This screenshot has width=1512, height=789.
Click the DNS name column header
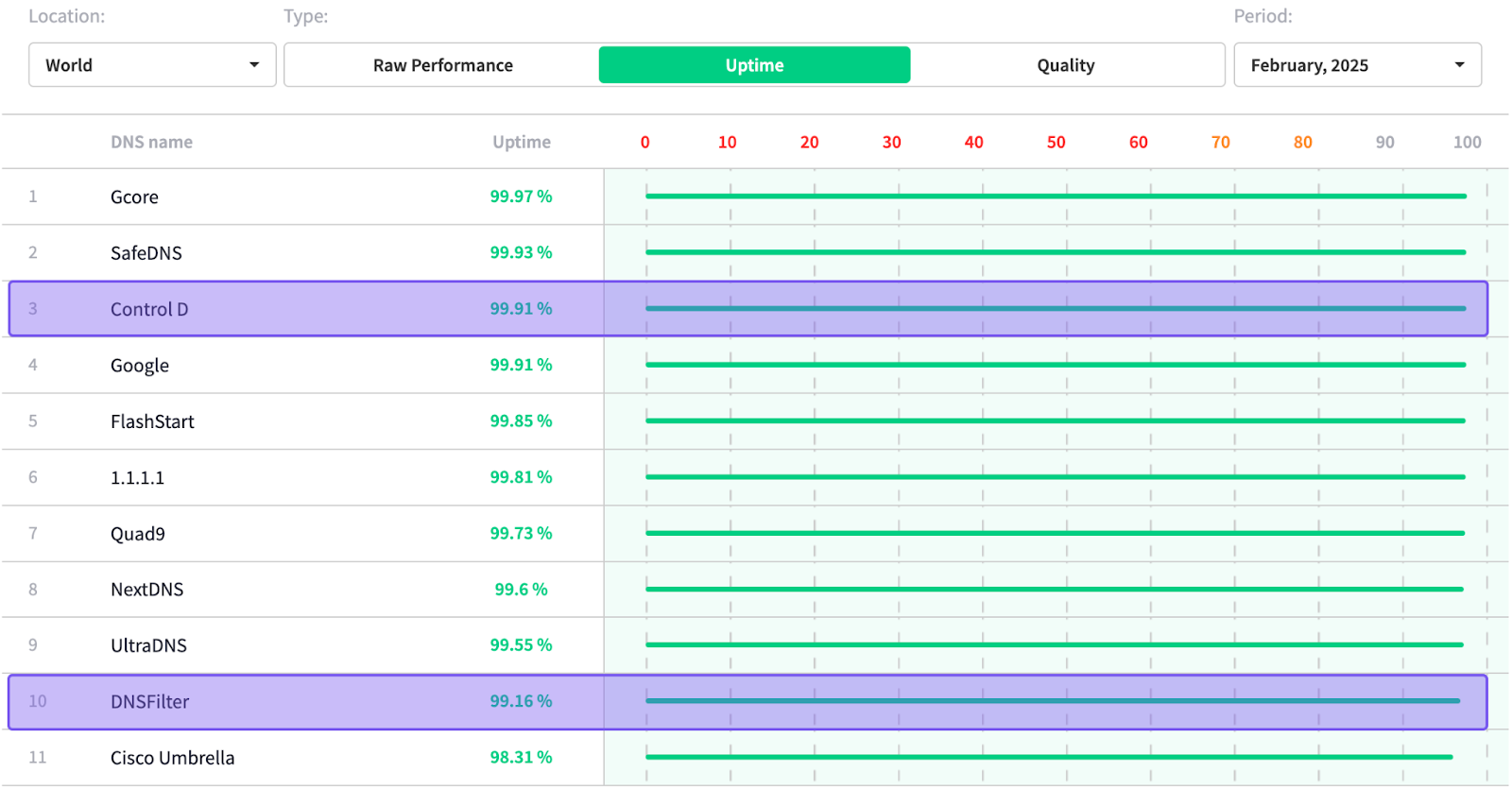[151, 142]
